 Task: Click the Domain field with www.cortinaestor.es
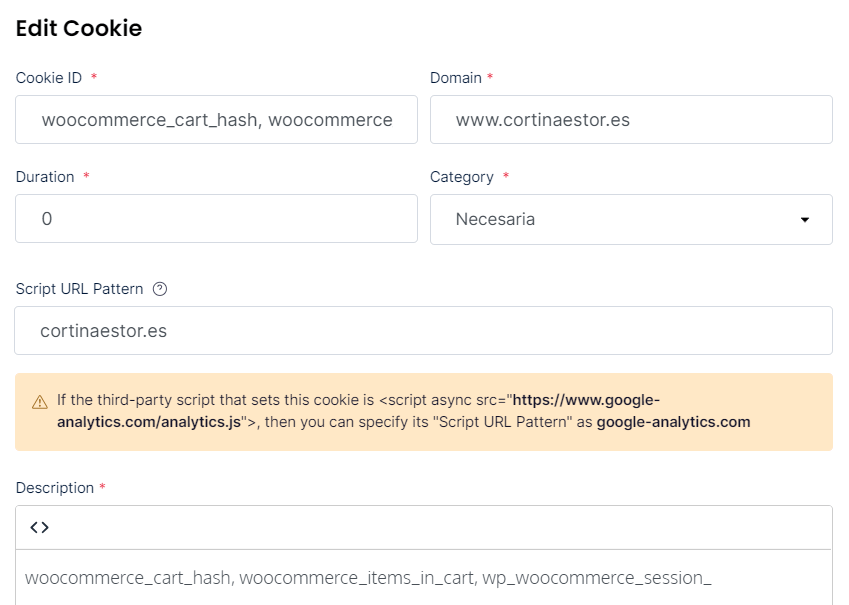631,120
